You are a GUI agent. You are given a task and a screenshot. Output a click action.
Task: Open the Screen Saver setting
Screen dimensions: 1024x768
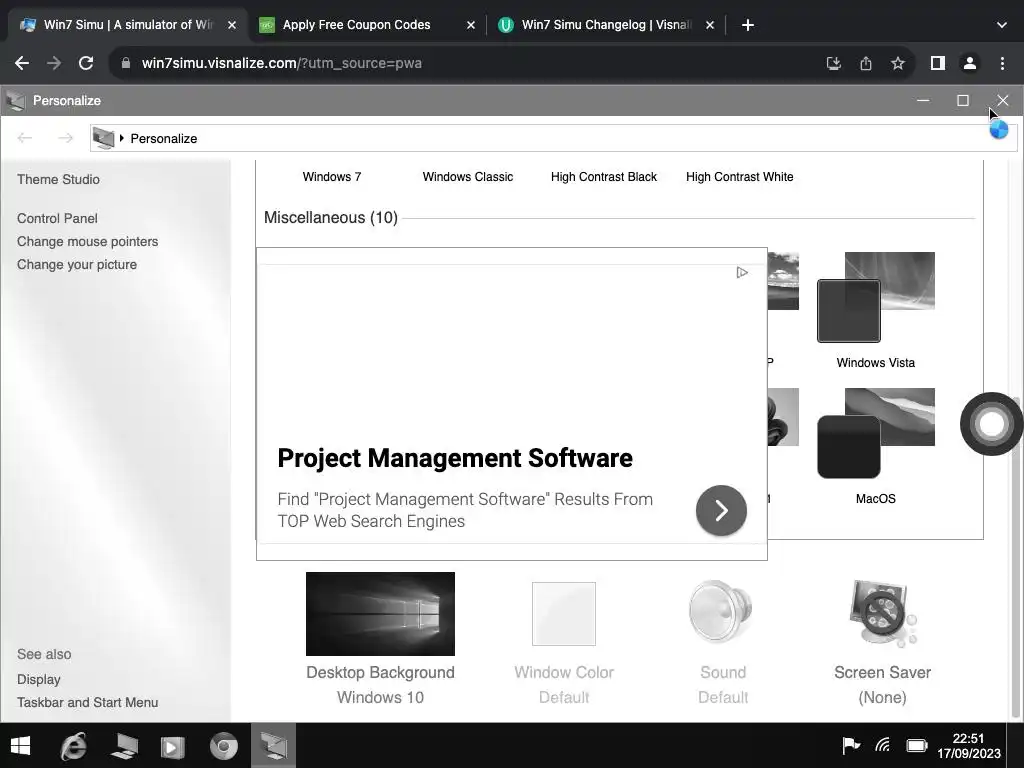coord(882,643)
